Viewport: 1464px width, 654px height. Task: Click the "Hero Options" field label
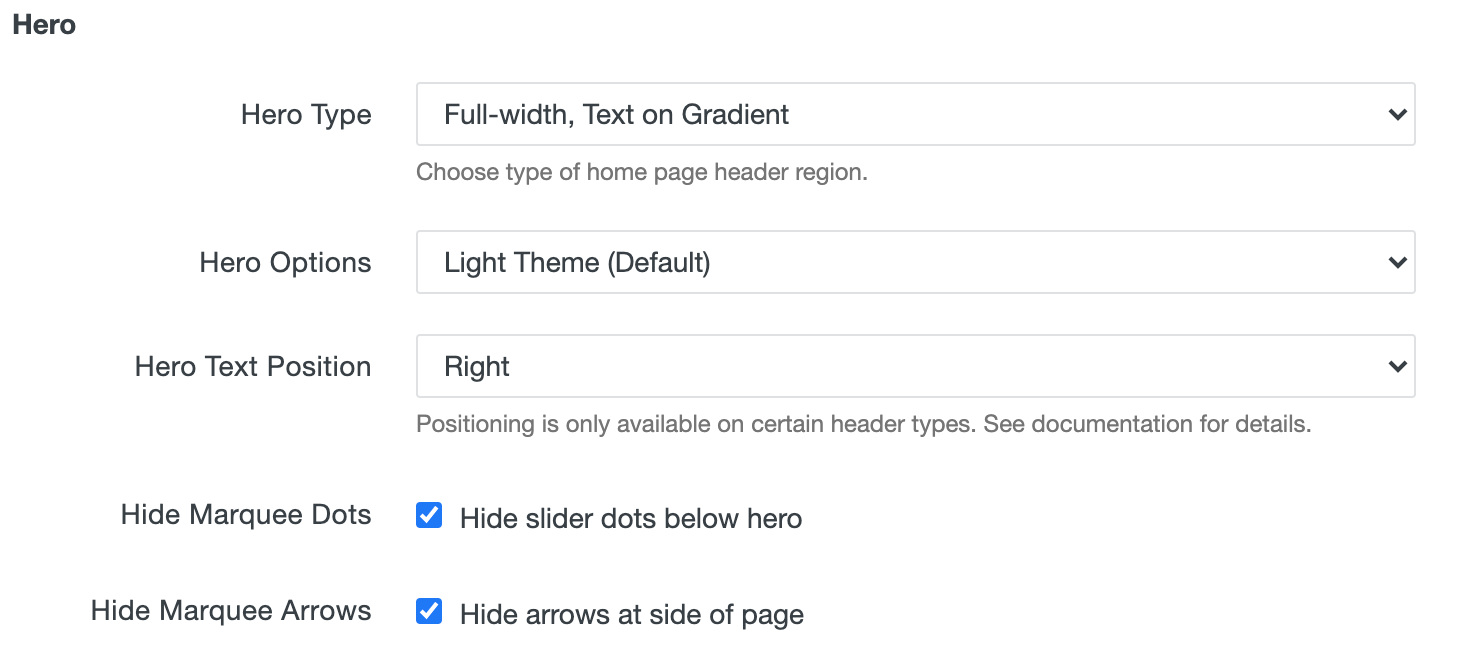pyautogui.click(x=285, y=263)
